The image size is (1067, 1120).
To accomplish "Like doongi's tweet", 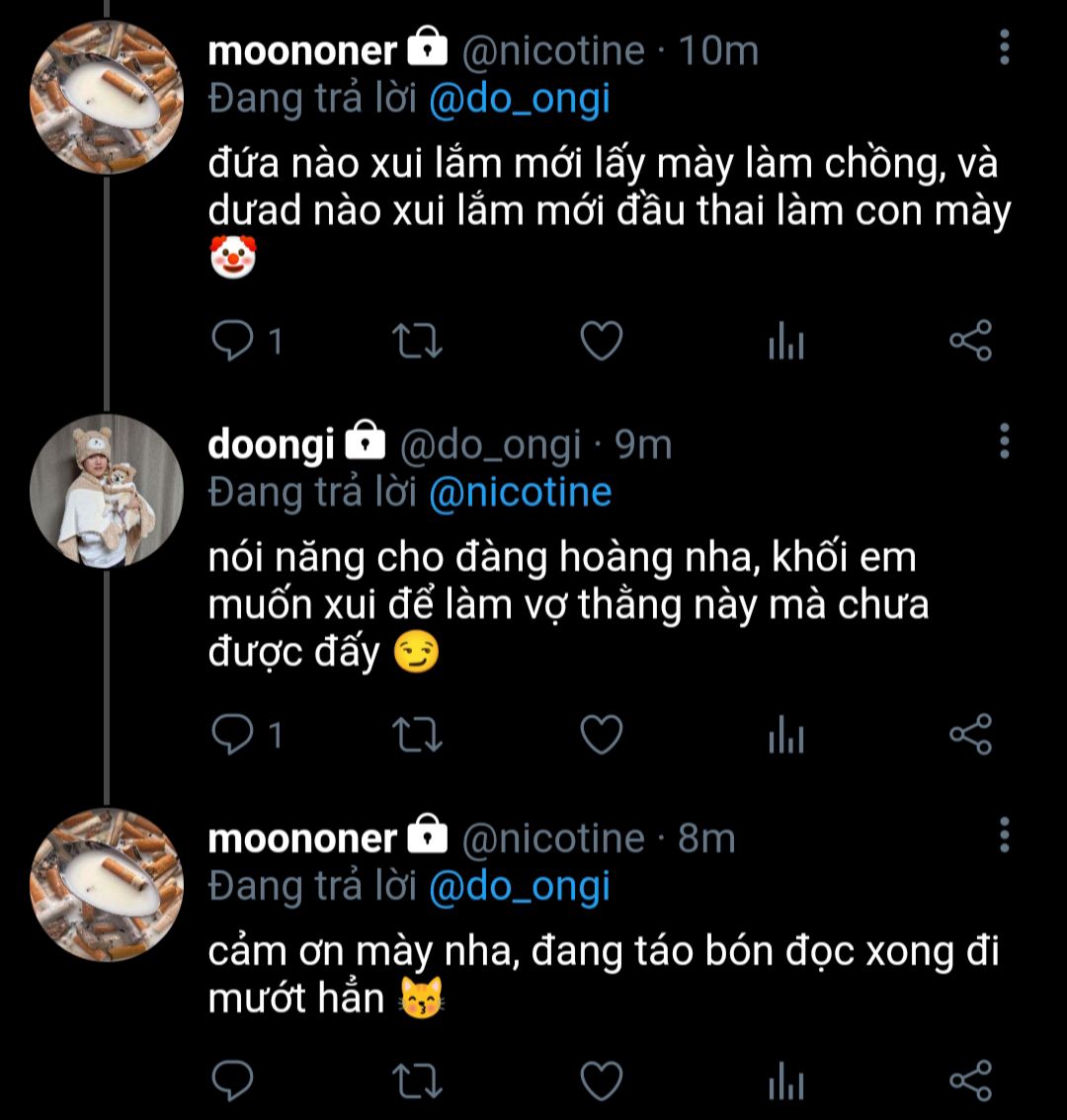I will pyautogui.click(x=600, y=735).
